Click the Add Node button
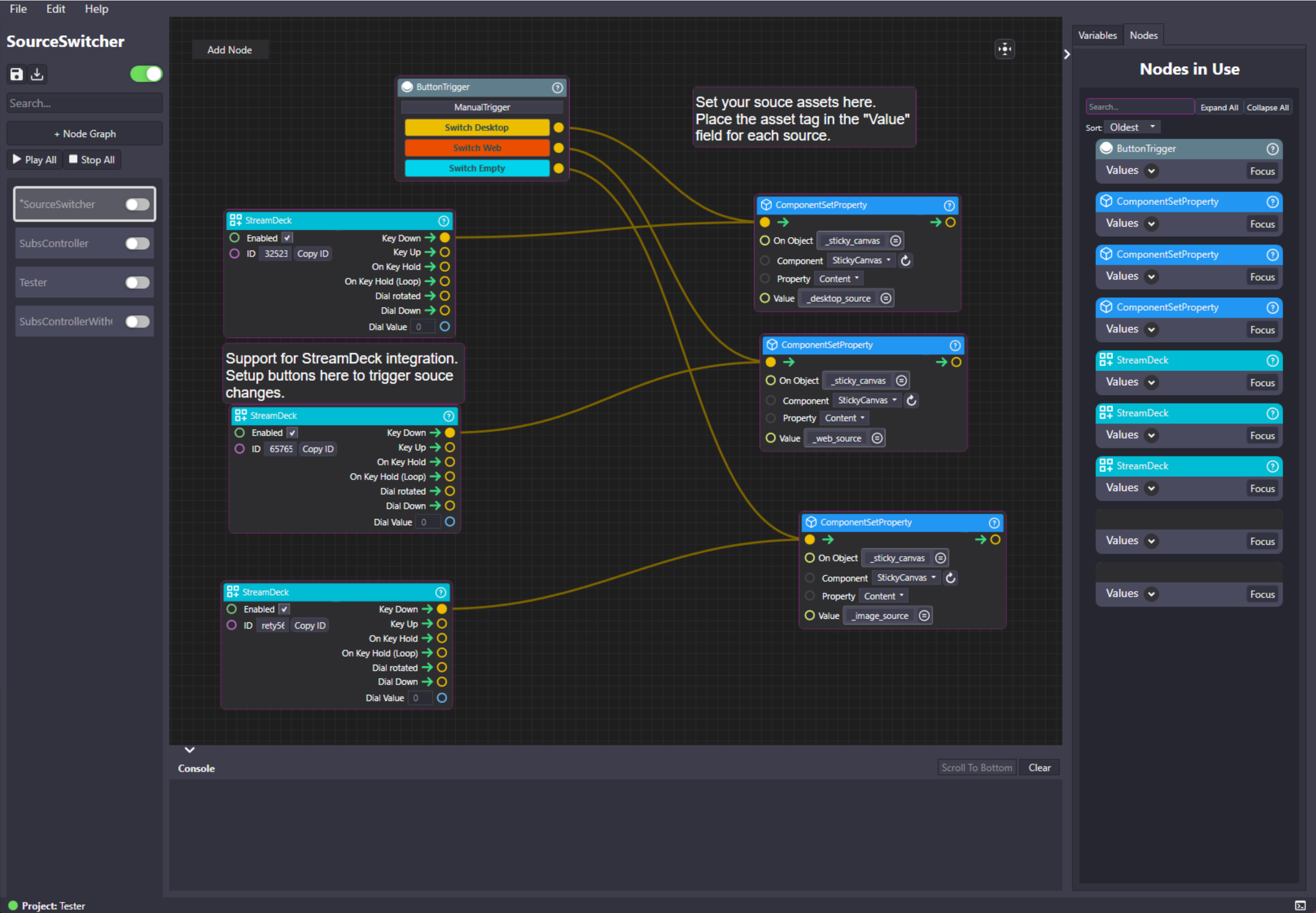This screenshot has height=913, width=1316. click(230, 50)
